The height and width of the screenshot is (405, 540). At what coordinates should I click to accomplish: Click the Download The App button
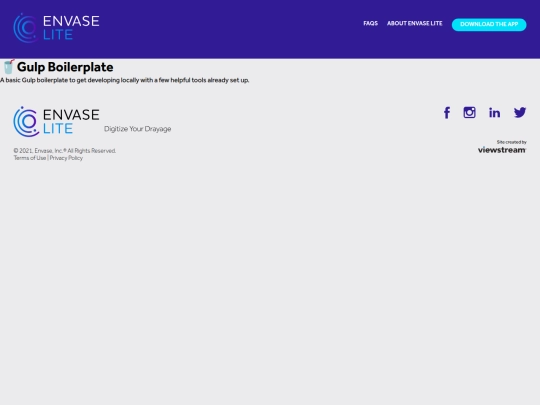point(489,24)
